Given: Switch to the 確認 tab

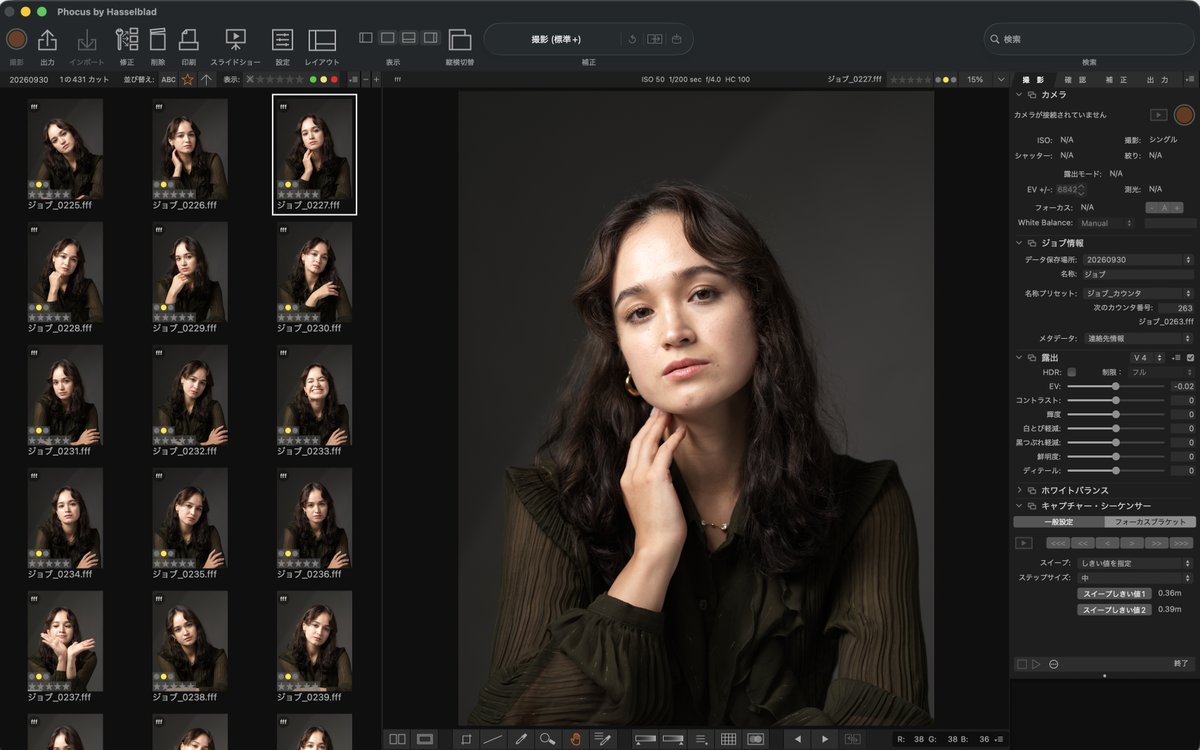Looking at the screenshot, I should click(1075, 79).
